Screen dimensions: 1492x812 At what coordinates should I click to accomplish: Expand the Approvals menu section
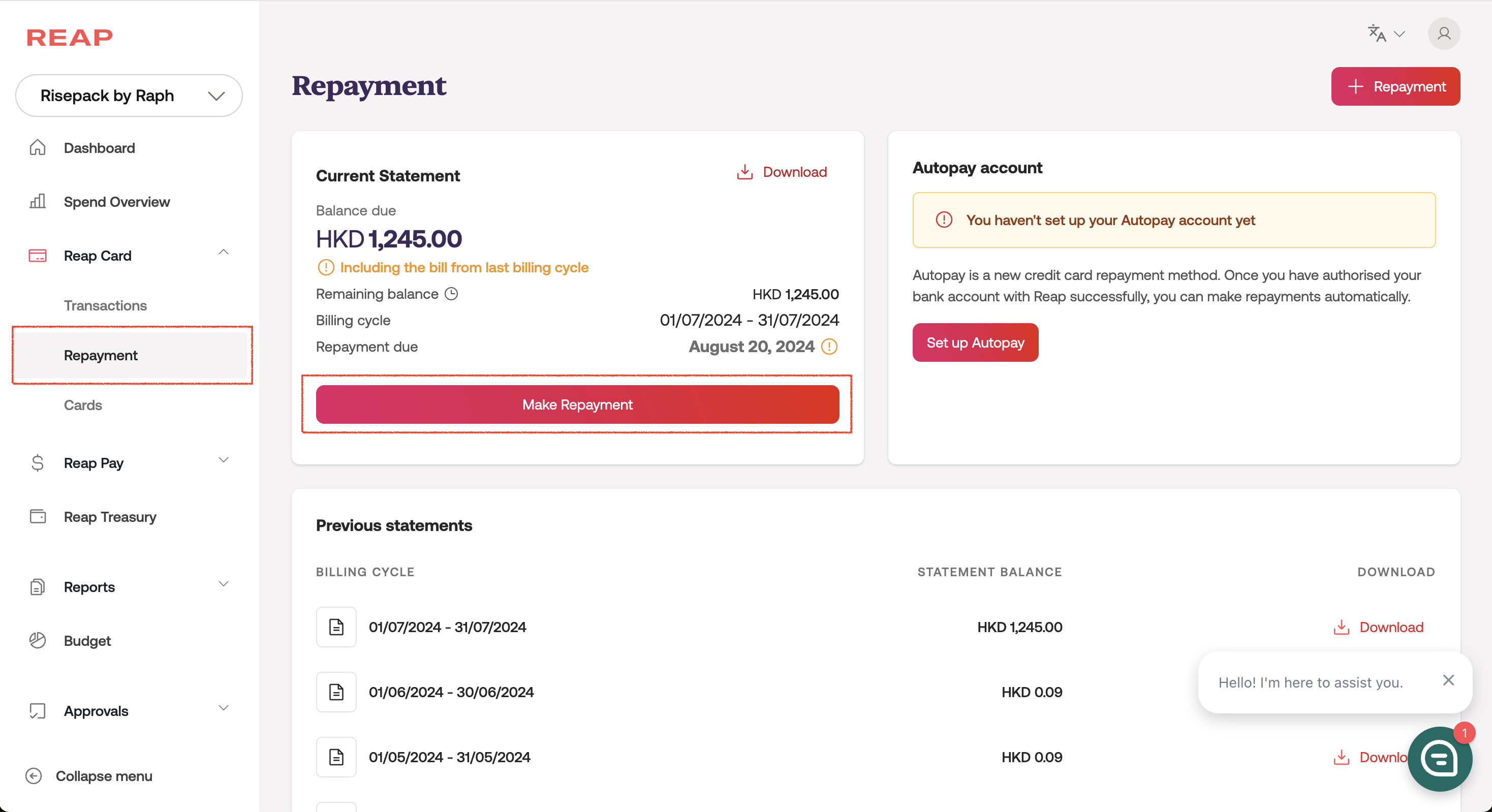pyautogui.click(x=224, y=708)
